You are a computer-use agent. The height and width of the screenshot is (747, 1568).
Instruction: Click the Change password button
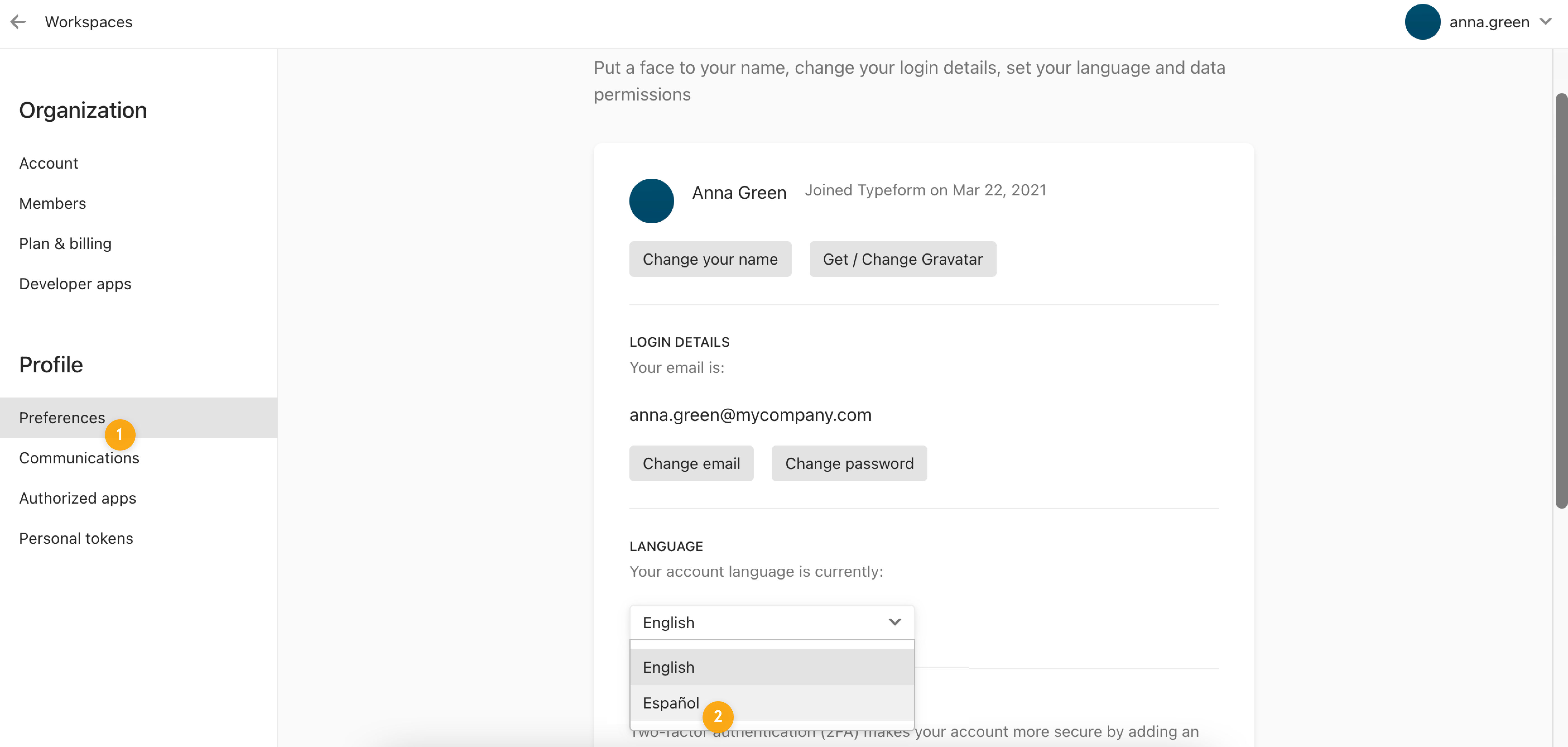click(848, 464)
